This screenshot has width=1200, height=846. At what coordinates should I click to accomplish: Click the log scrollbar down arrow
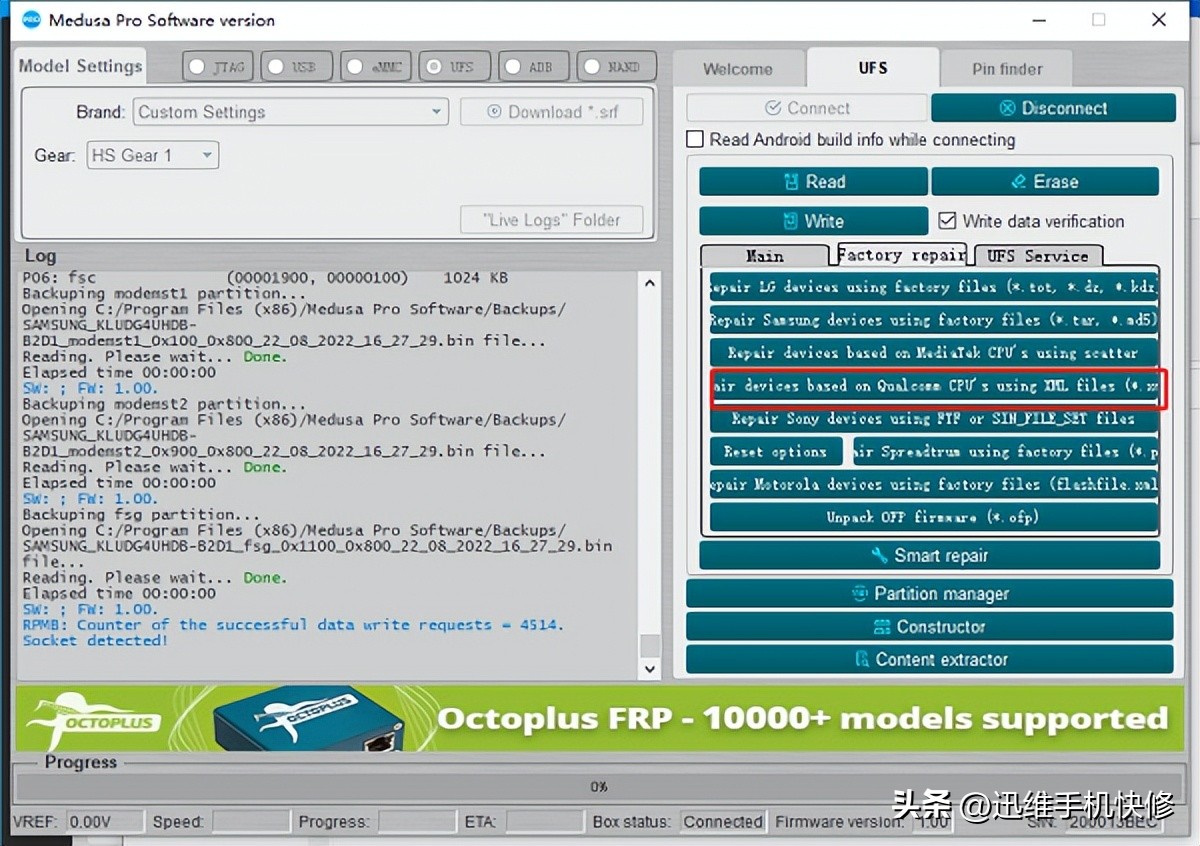click(x=650, y=668)
